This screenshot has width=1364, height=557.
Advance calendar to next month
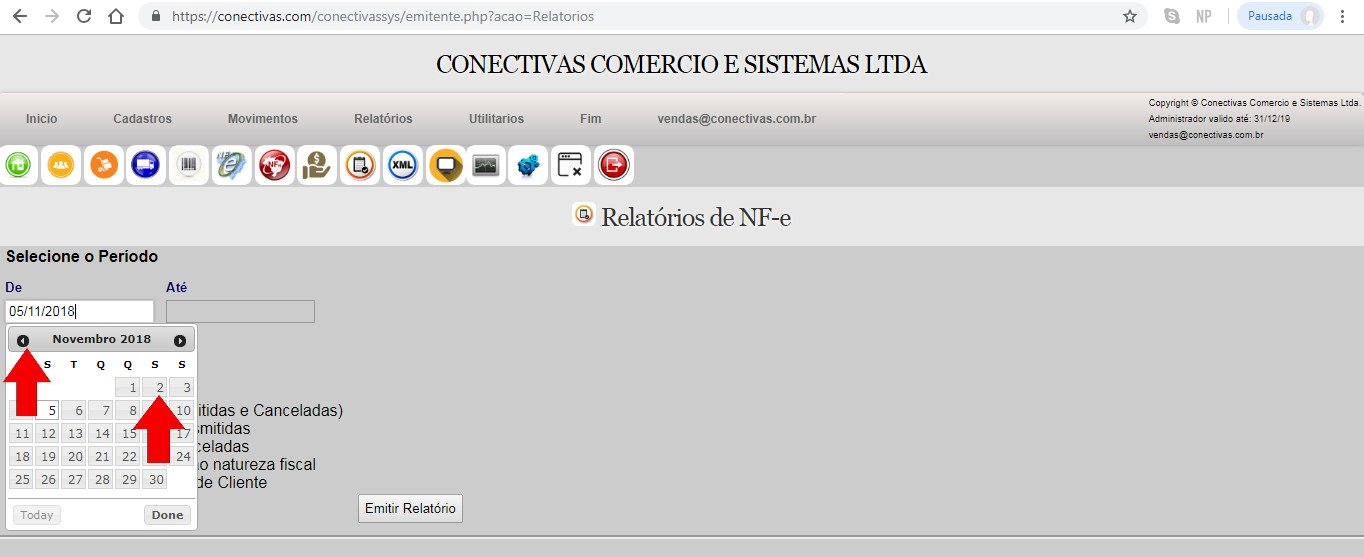[180, 341]
